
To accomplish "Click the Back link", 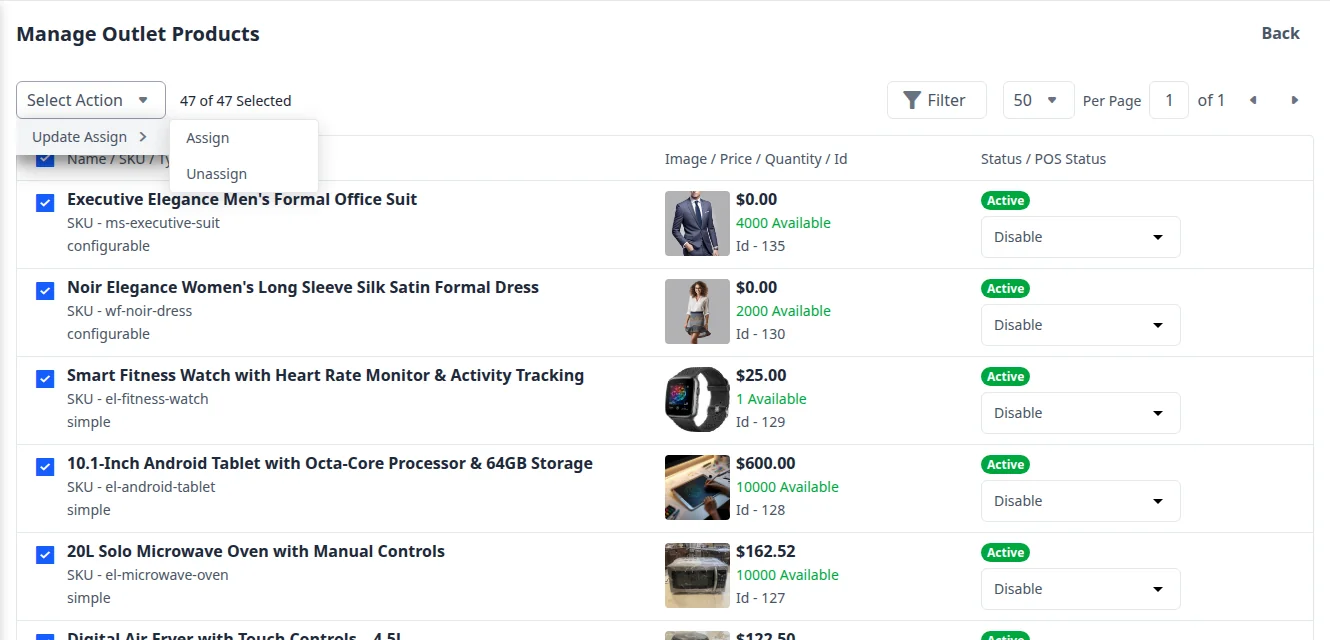I will (x=1280, y=33).
